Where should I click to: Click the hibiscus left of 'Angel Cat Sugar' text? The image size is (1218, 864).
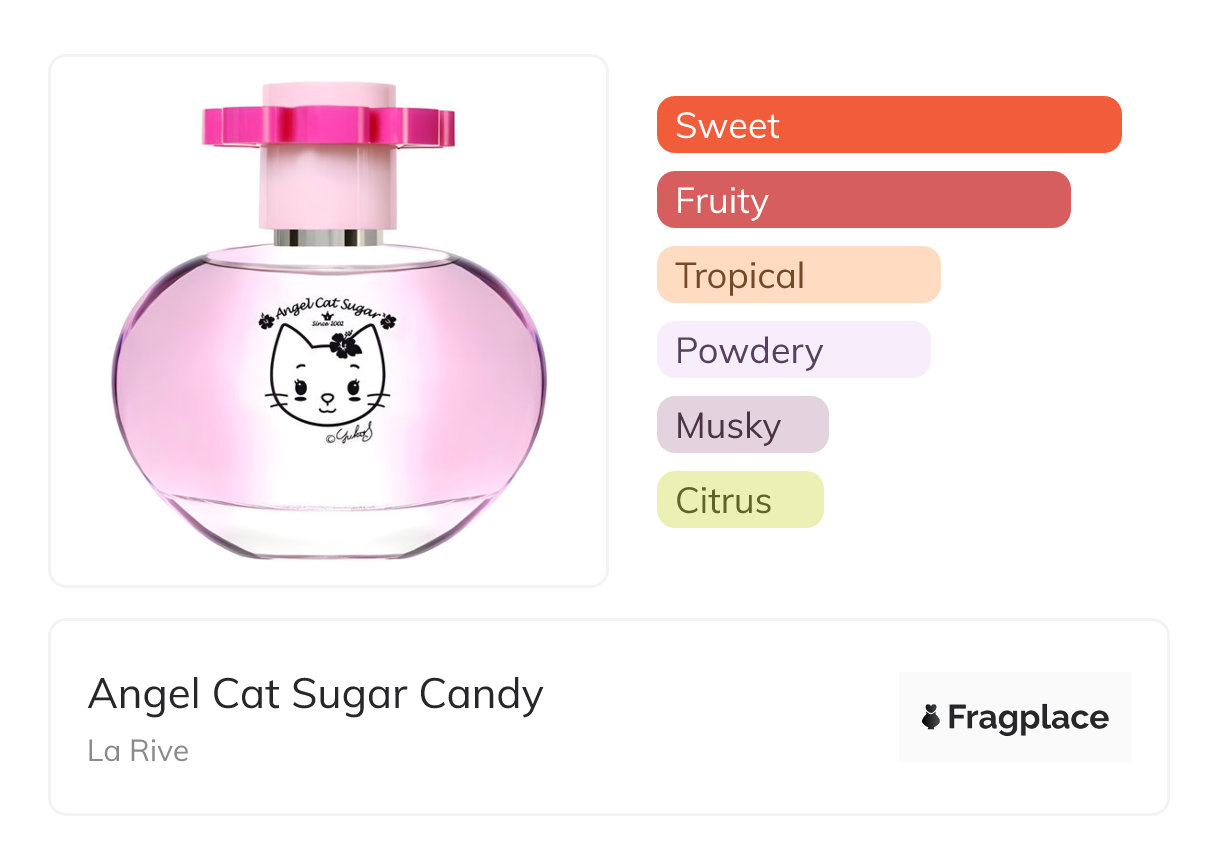[x=266, y=321]
